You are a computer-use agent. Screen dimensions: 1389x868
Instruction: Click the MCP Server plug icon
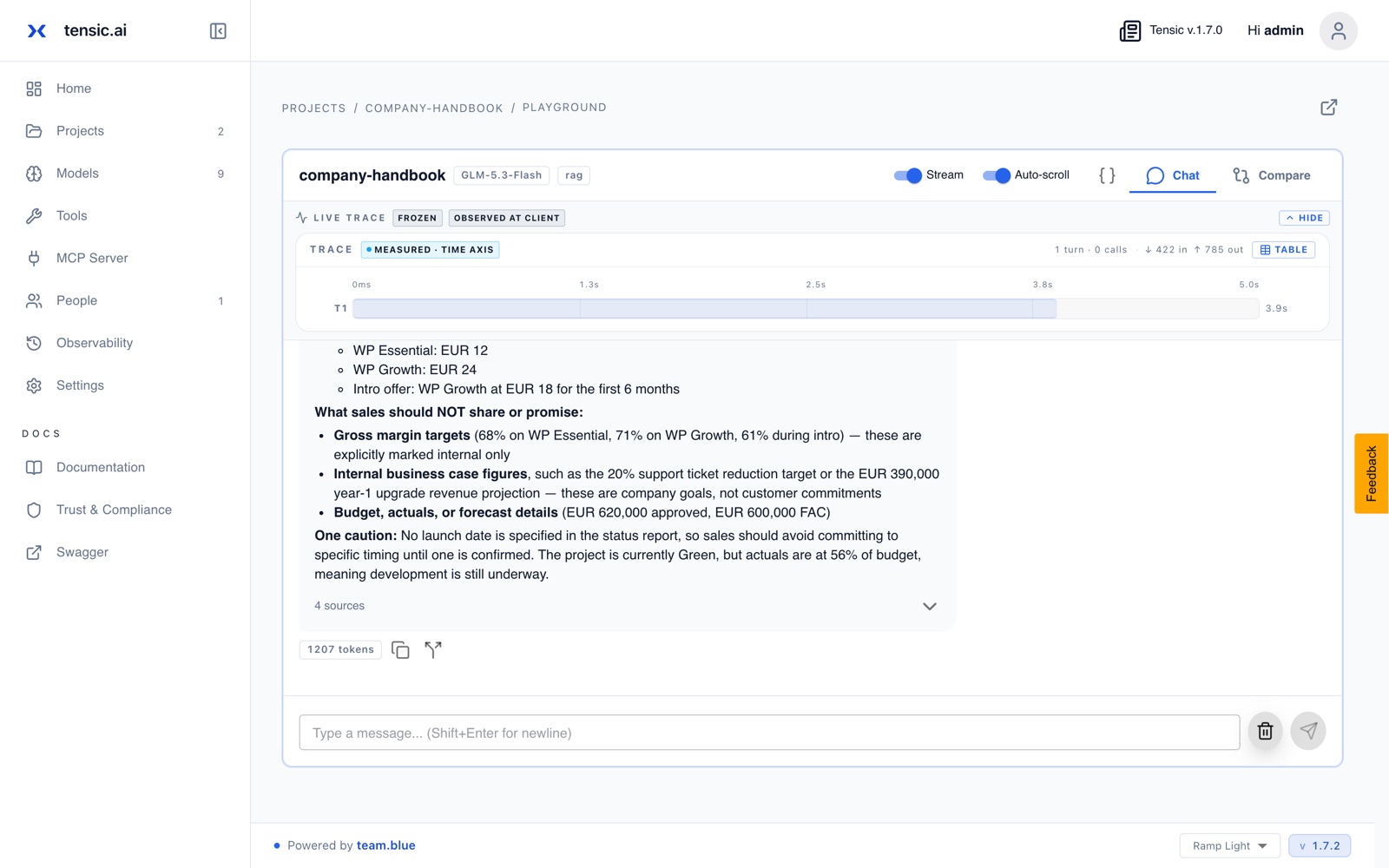(x=34, y=259)
